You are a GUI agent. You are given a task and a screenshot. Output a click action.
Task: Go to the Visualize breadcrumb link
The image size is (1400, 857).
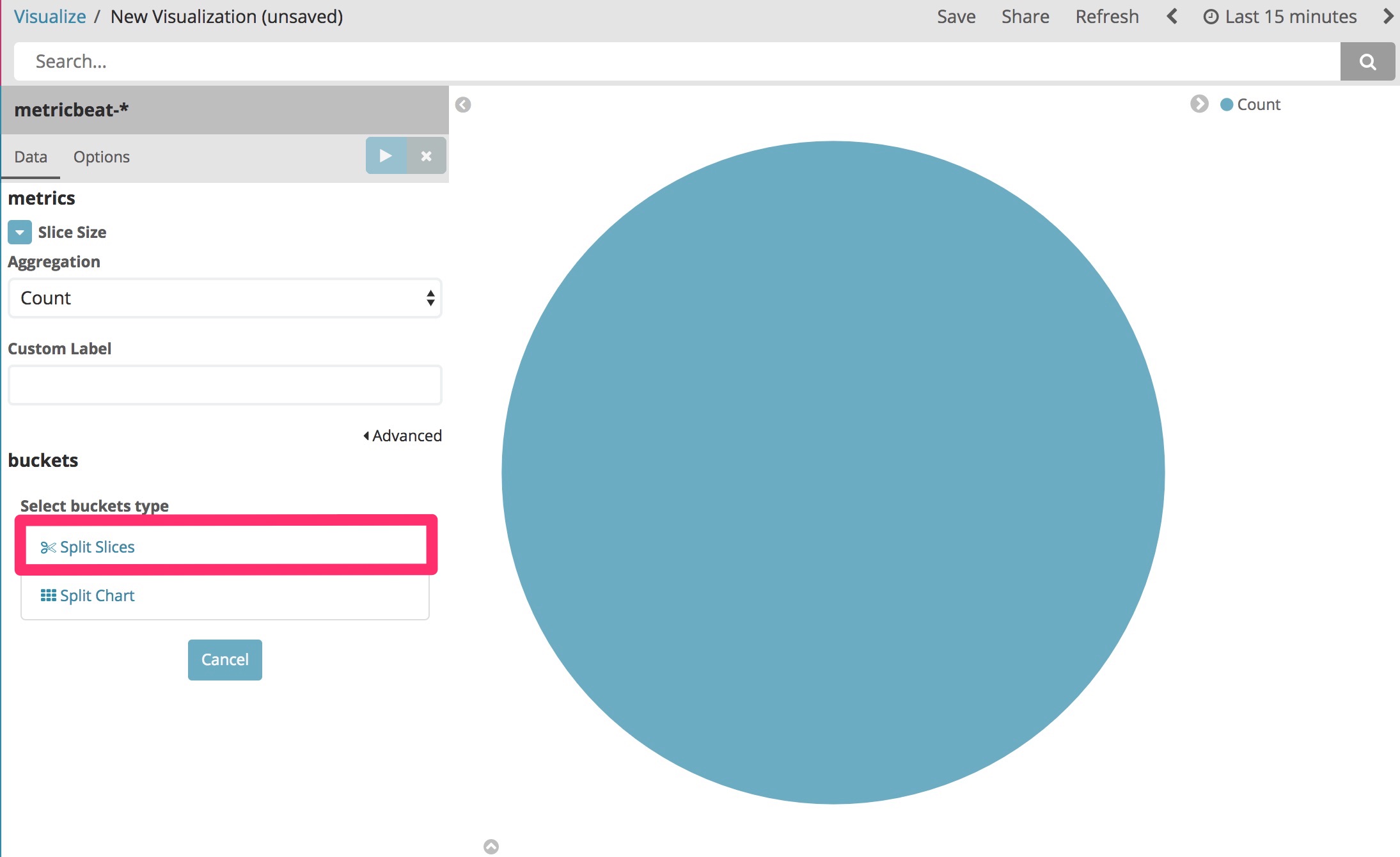pyautogui.click(x=50, y=17)
